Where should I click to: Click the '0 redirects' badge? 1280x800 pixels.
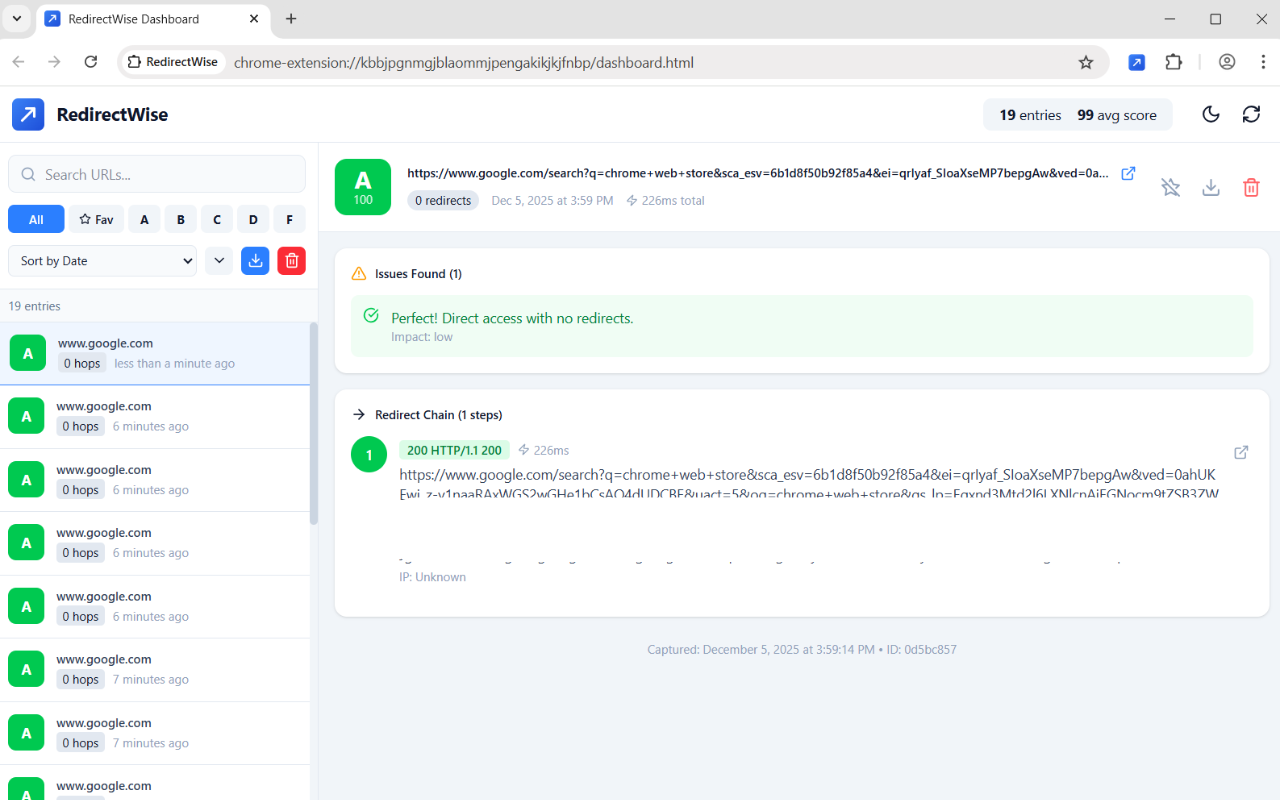click(443, 201)
